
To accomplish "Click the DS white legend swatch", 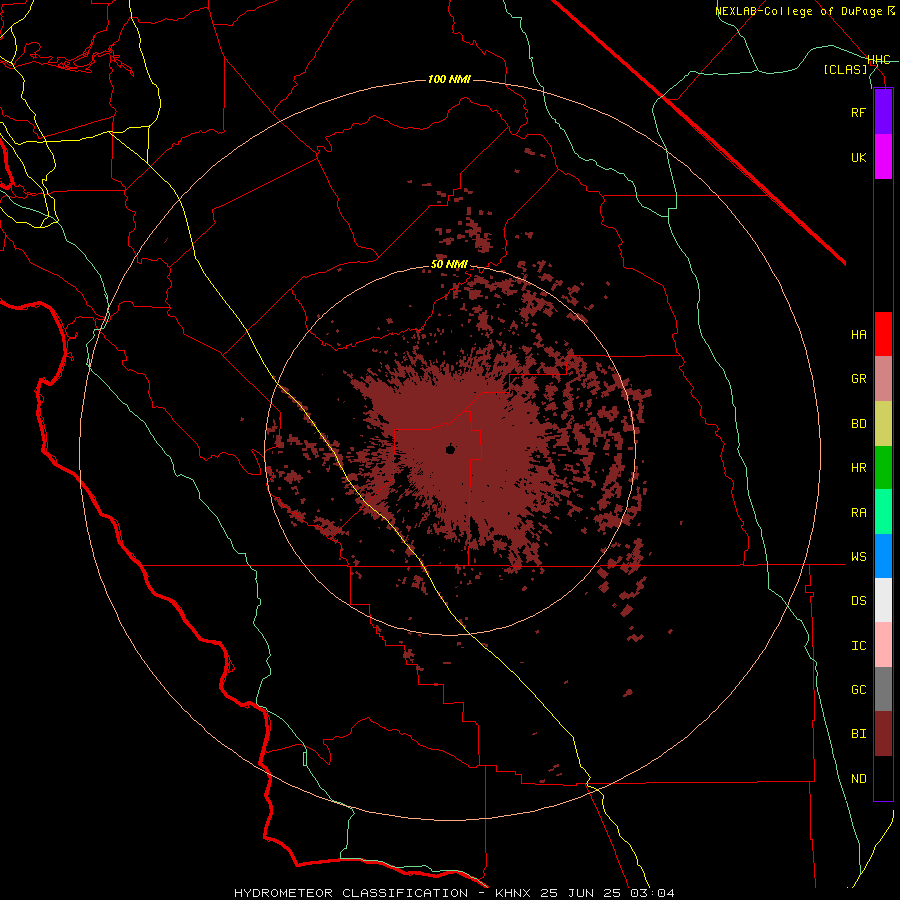I will click(x=883, y=600).
